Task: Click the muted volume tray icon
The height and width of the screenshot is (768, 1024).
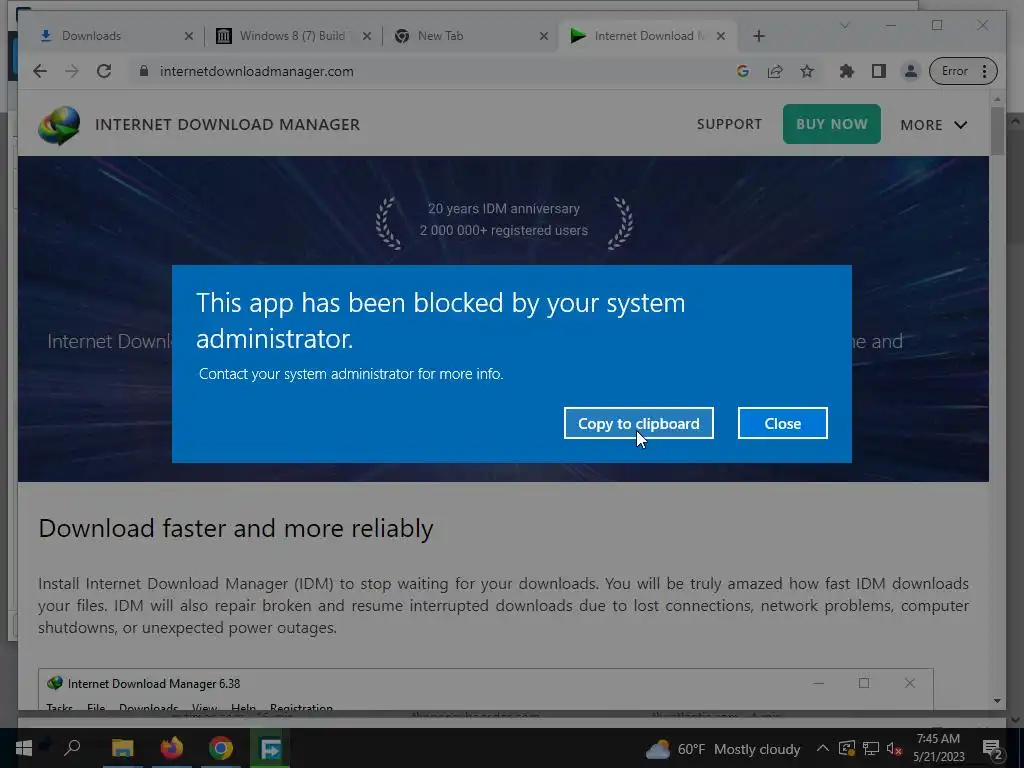Action: [x=894, y=749]
